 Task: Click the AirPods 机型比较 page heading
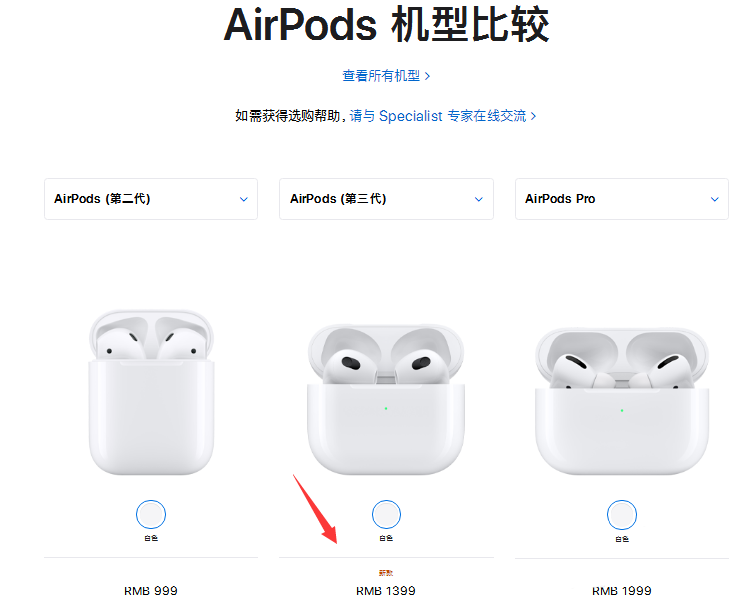[x=386, y=24]
